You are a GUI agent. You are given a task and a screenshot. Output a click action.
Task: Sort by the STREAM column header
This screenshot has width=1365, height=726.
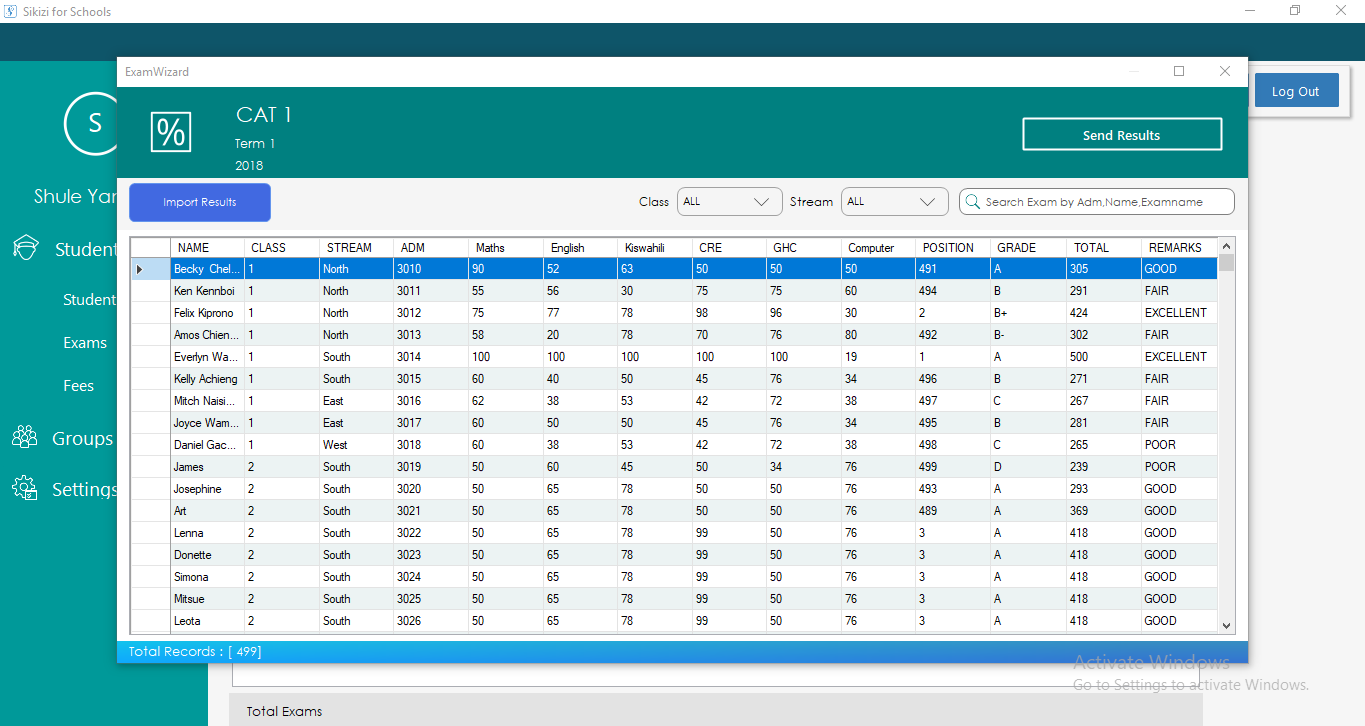(x=356, y=247)
